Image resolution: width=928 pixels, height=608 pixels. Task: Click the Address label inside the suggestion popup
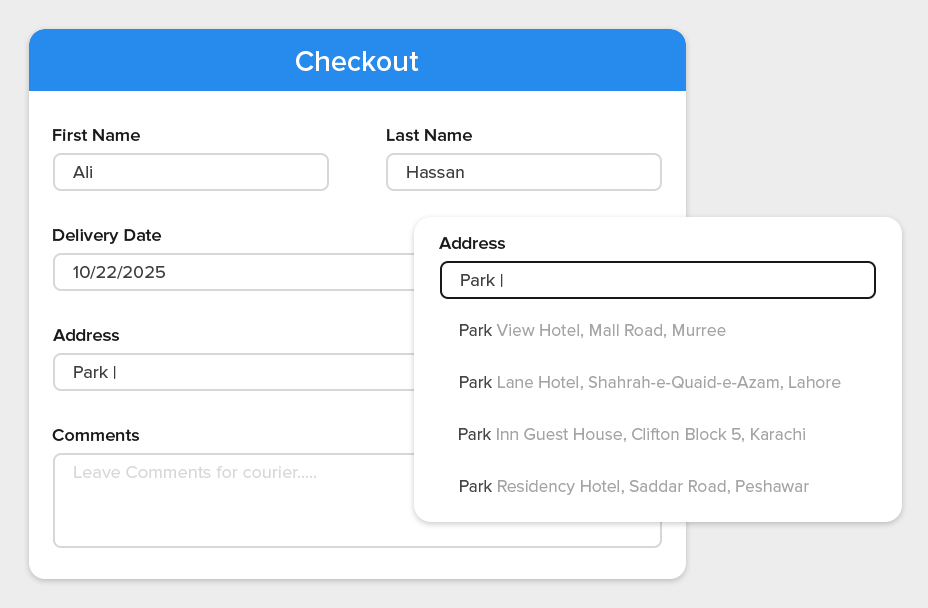tap(472, 243)
